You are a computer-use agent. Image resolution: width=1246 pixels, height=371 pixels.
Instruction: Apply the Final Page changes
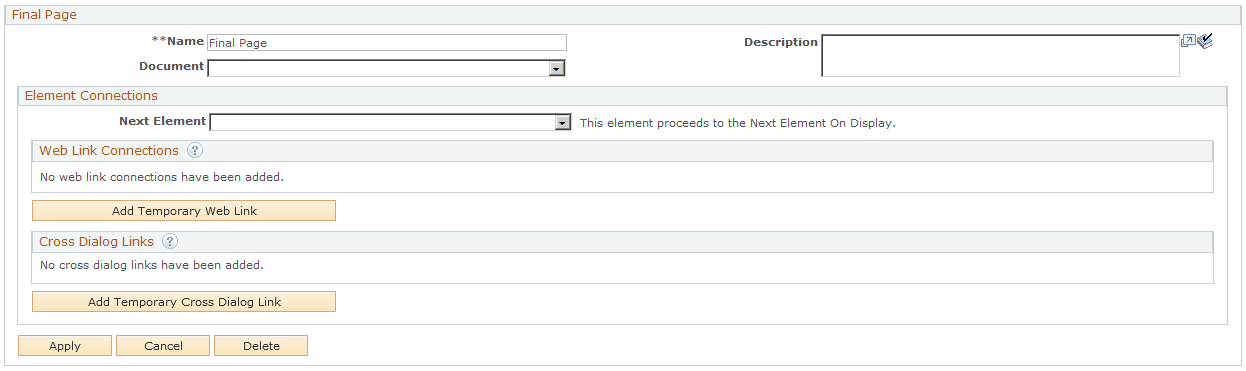click(65, 346)
